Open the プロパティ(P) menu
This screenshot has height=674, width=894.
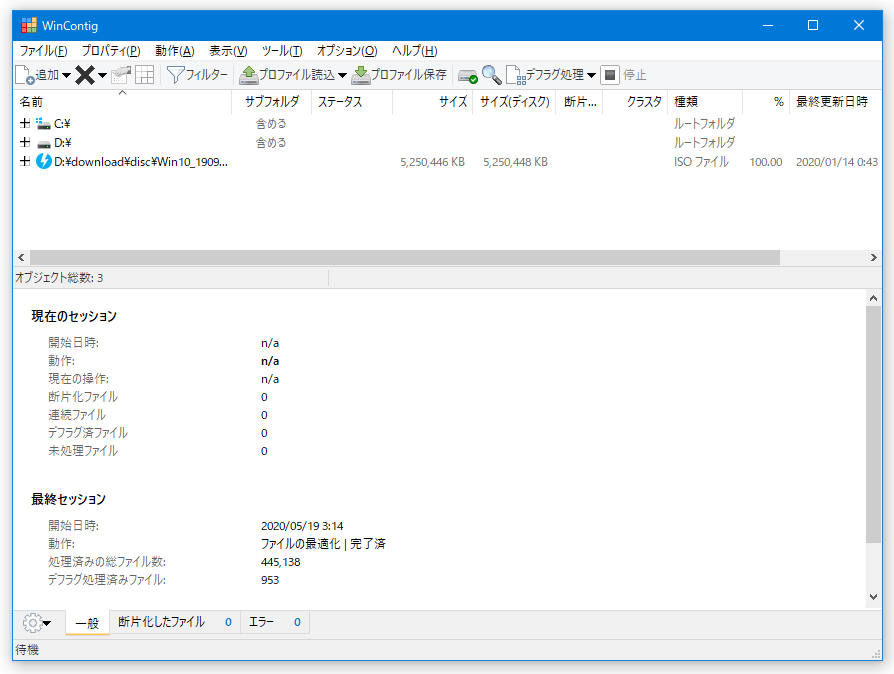click(x=111, y=51)
